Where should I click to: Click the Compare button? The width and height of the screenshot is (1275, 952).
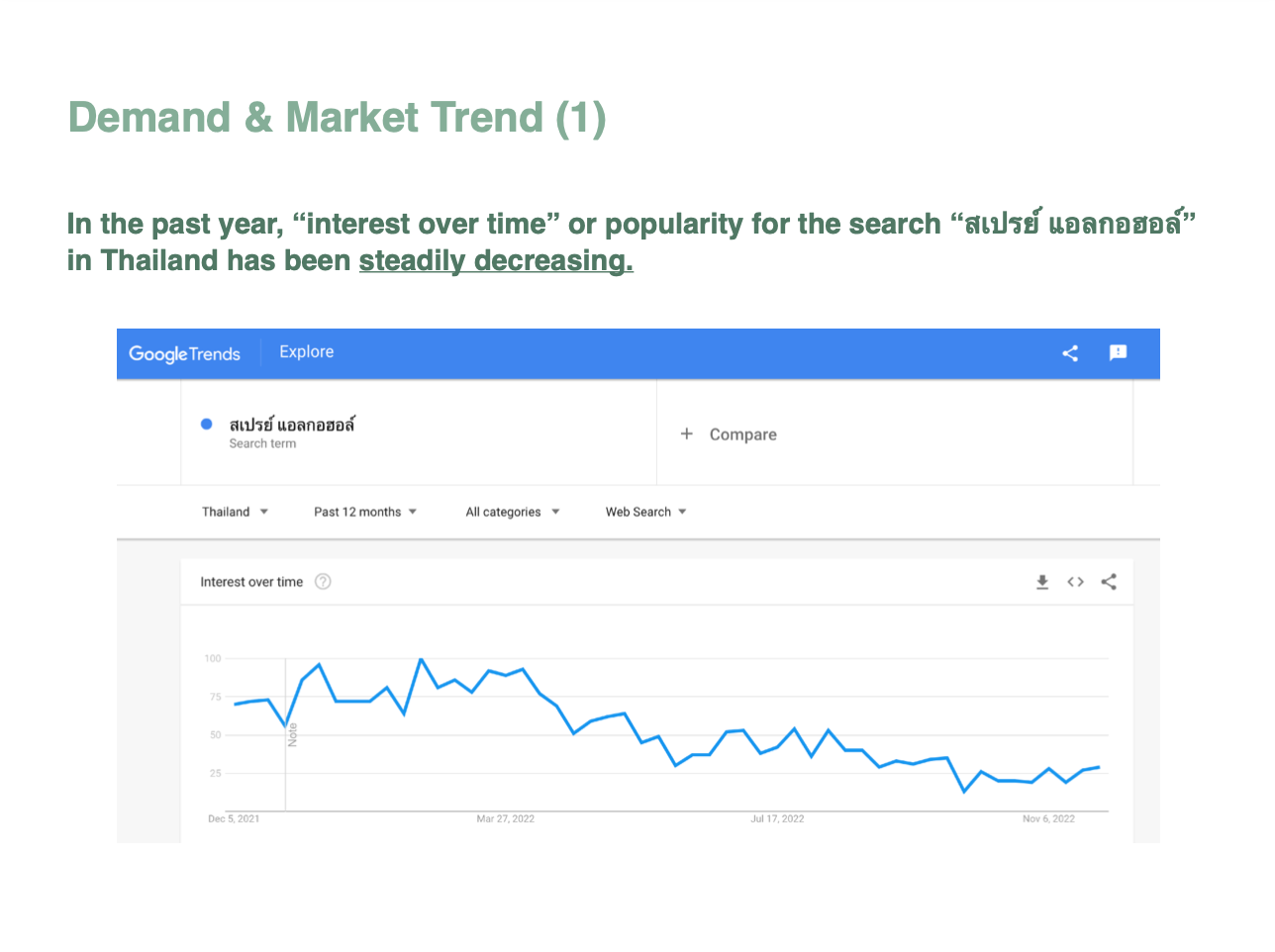pos(742,434)
